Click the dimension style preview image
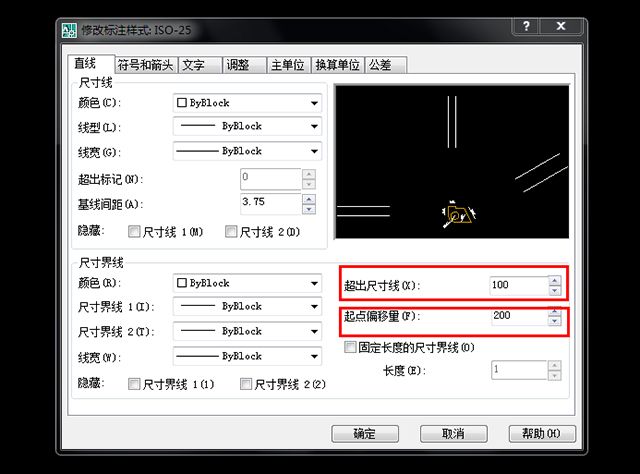 pyautogui.click(x=452, y=162)
